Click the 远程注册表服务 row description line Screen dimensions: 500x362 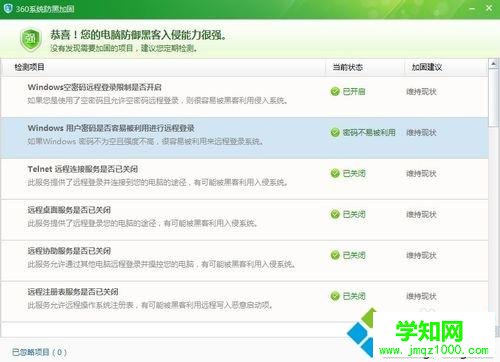point(150,305)
